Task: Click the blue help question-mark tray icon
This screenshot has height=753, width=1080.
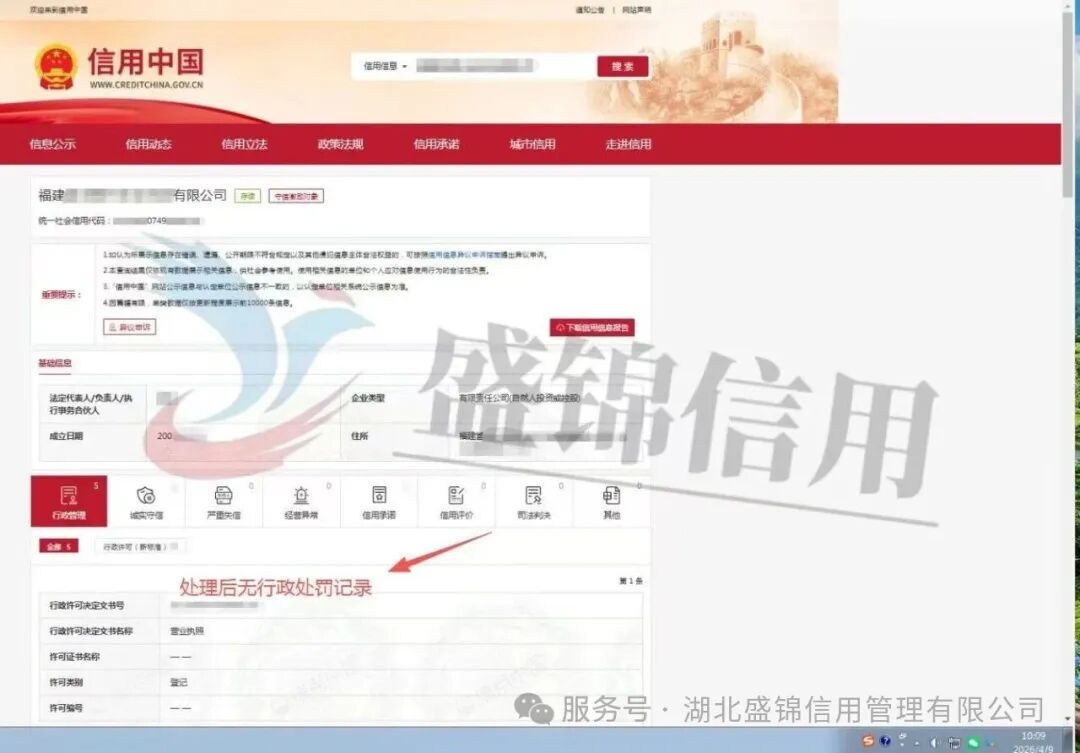Action: pyautogui.click(x=885, y=741)
